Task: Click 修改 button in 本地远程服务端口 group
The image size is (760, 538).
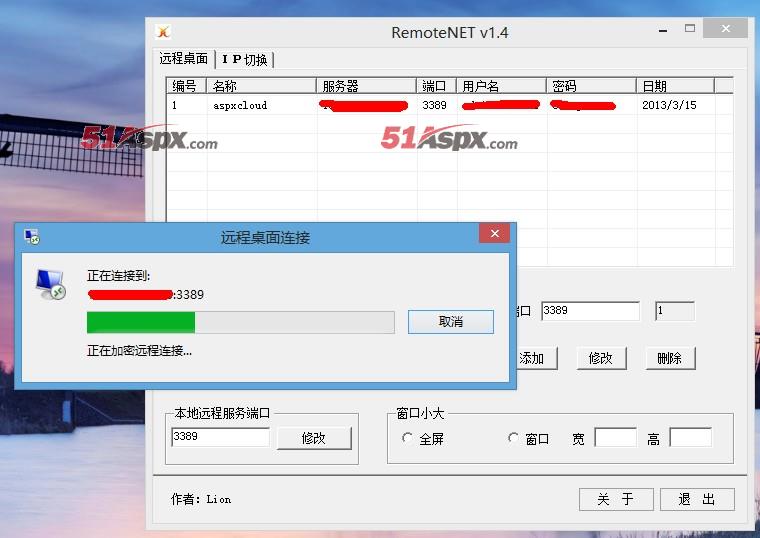Action: (x=314, y=438)
